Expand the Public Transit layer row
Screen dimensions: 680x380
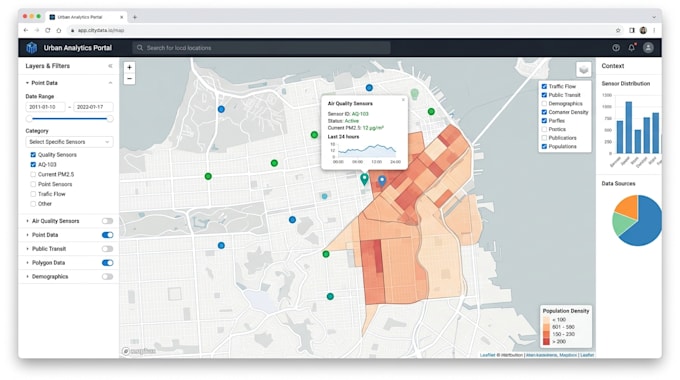(28, 249)
